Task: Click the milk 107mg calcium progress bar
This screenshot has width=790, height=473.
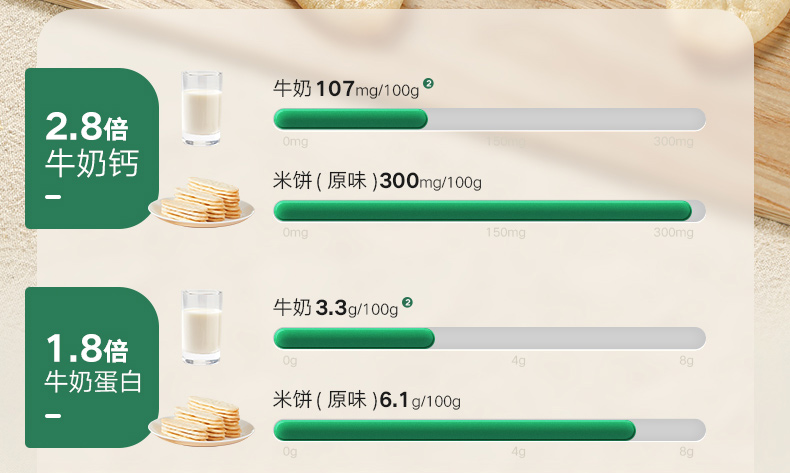Action: click(x=489, y=119)
